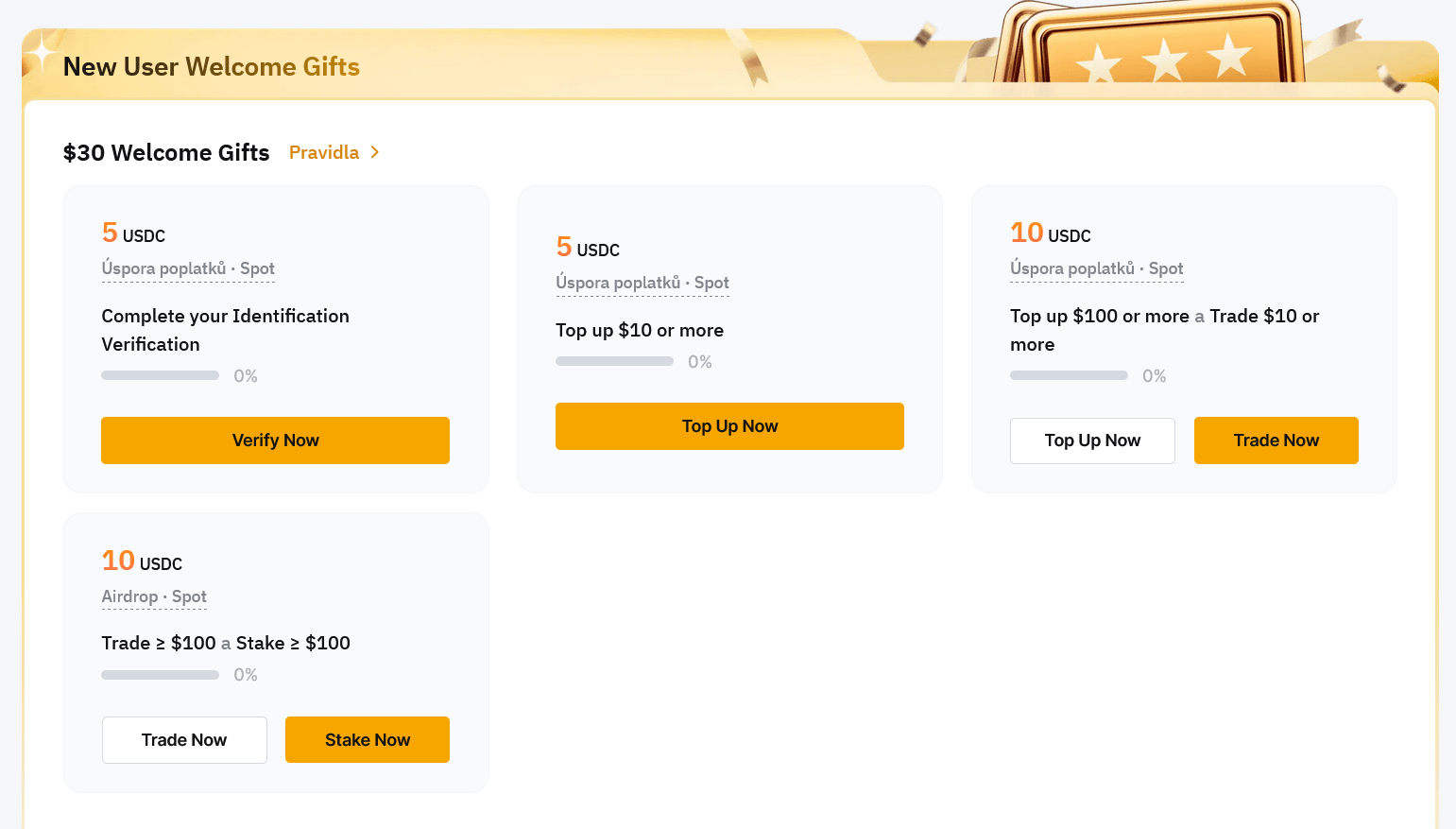Click the New User Welcome Gifts heading

pyautogui.click(x=212, y=67)
